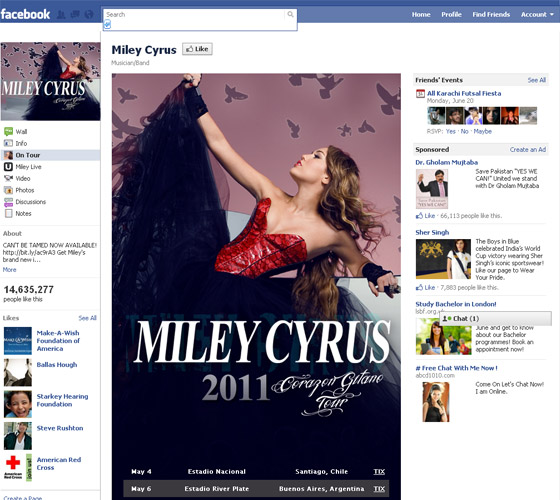Open notifications globe icon in header

(x=89, y=15)
